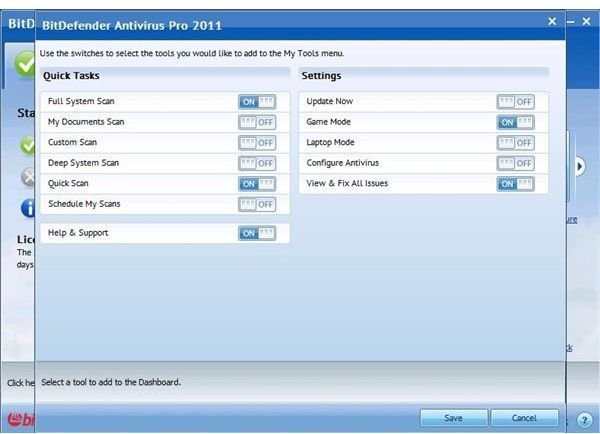Click the grey X status icon

pyautogui.click(x=28, y=177)
